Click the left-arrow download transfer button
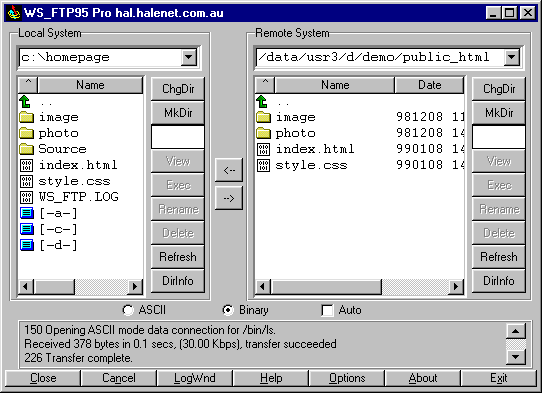Viewport: 542px width, 393px height. (x=229, y=170)
